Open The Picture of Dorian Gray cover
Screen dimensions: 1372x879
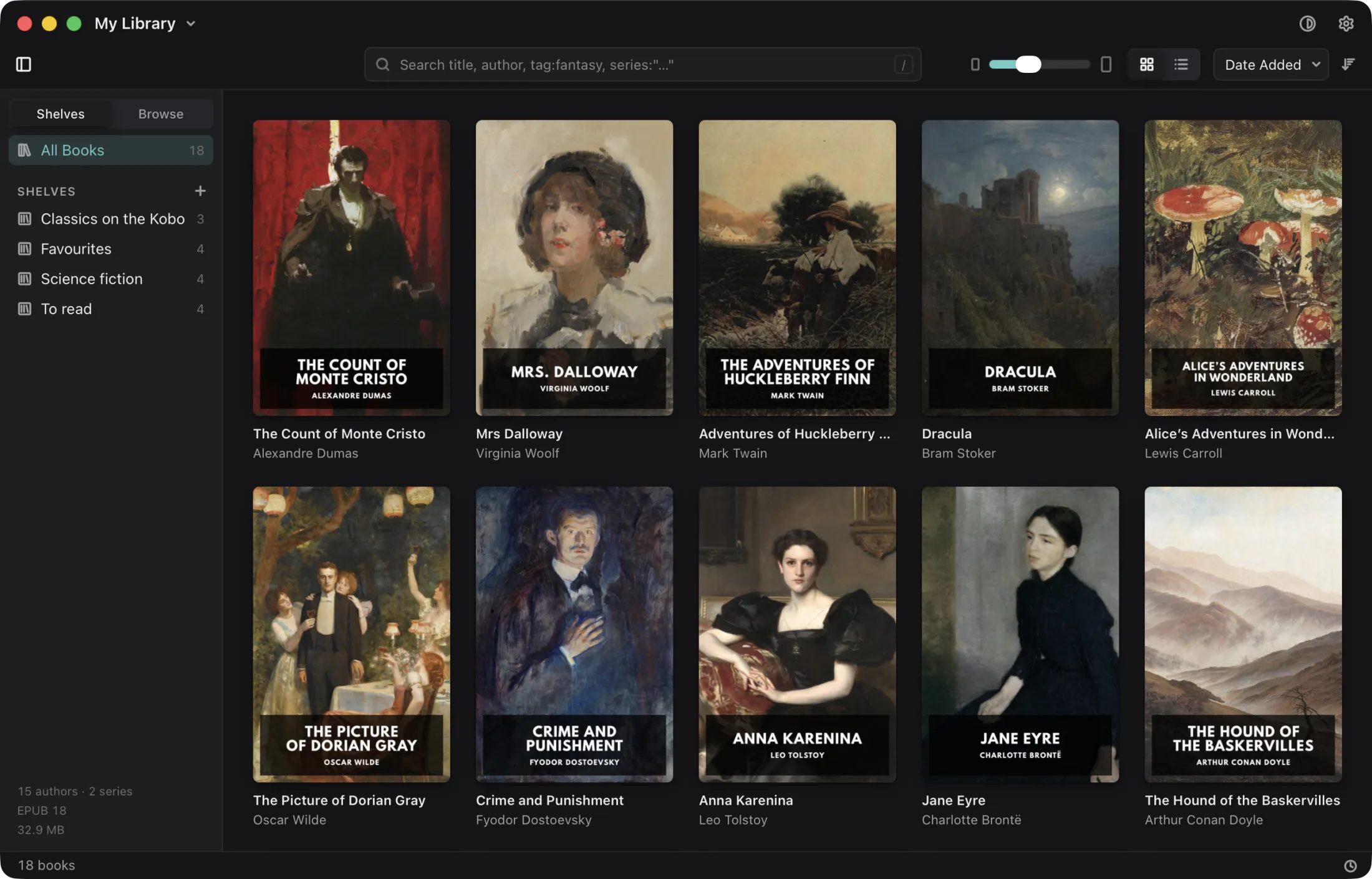(351, 634)
